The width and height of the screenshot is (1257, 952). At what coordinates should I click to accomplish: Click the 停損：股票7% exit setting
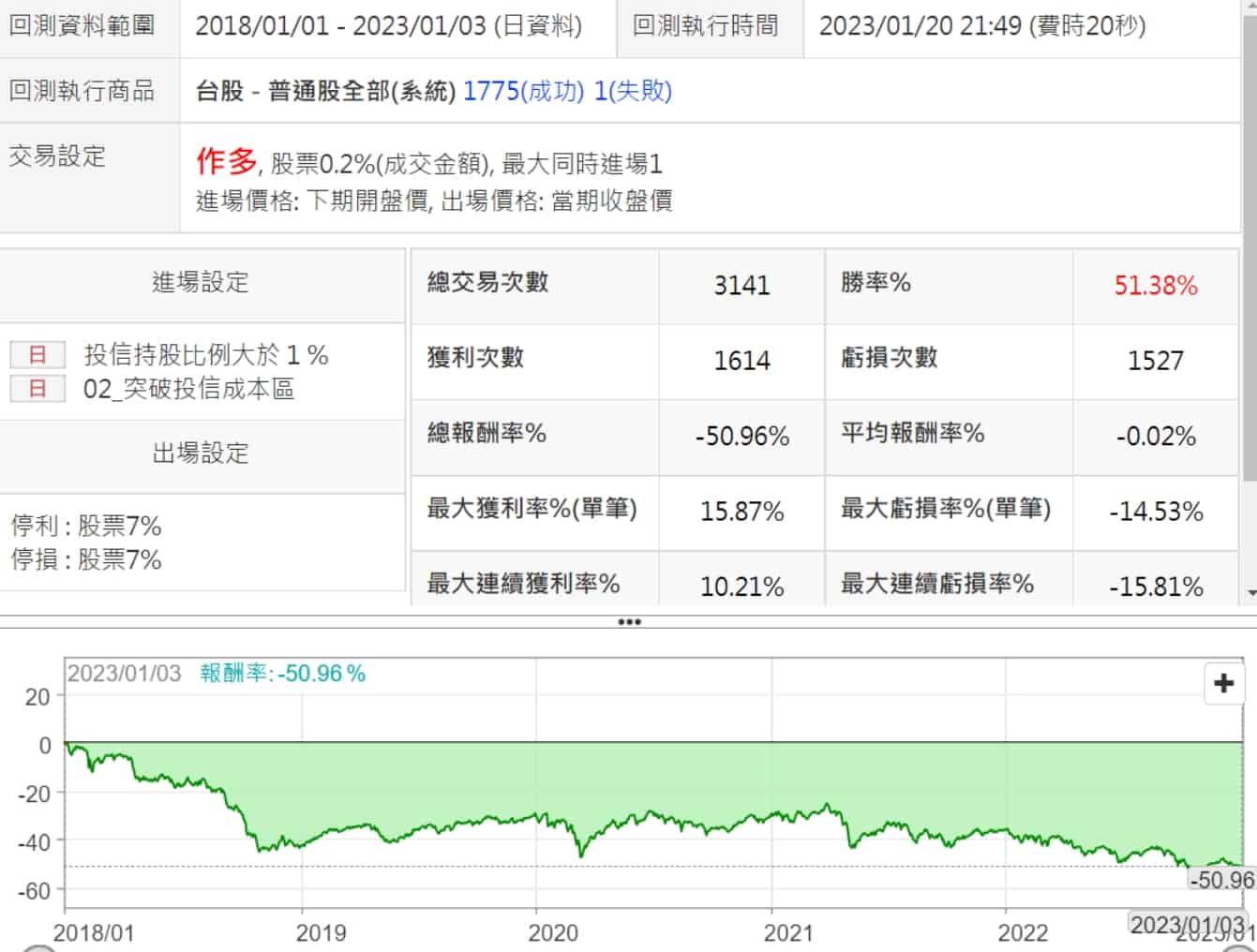point(86,559)
